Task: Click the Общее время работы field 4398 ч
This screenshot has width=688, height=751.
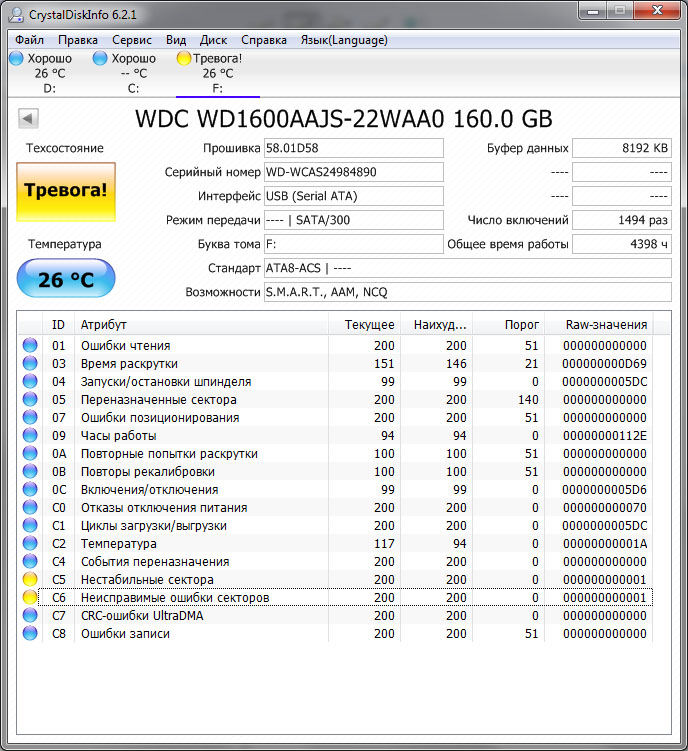Action: click(622, 244)
